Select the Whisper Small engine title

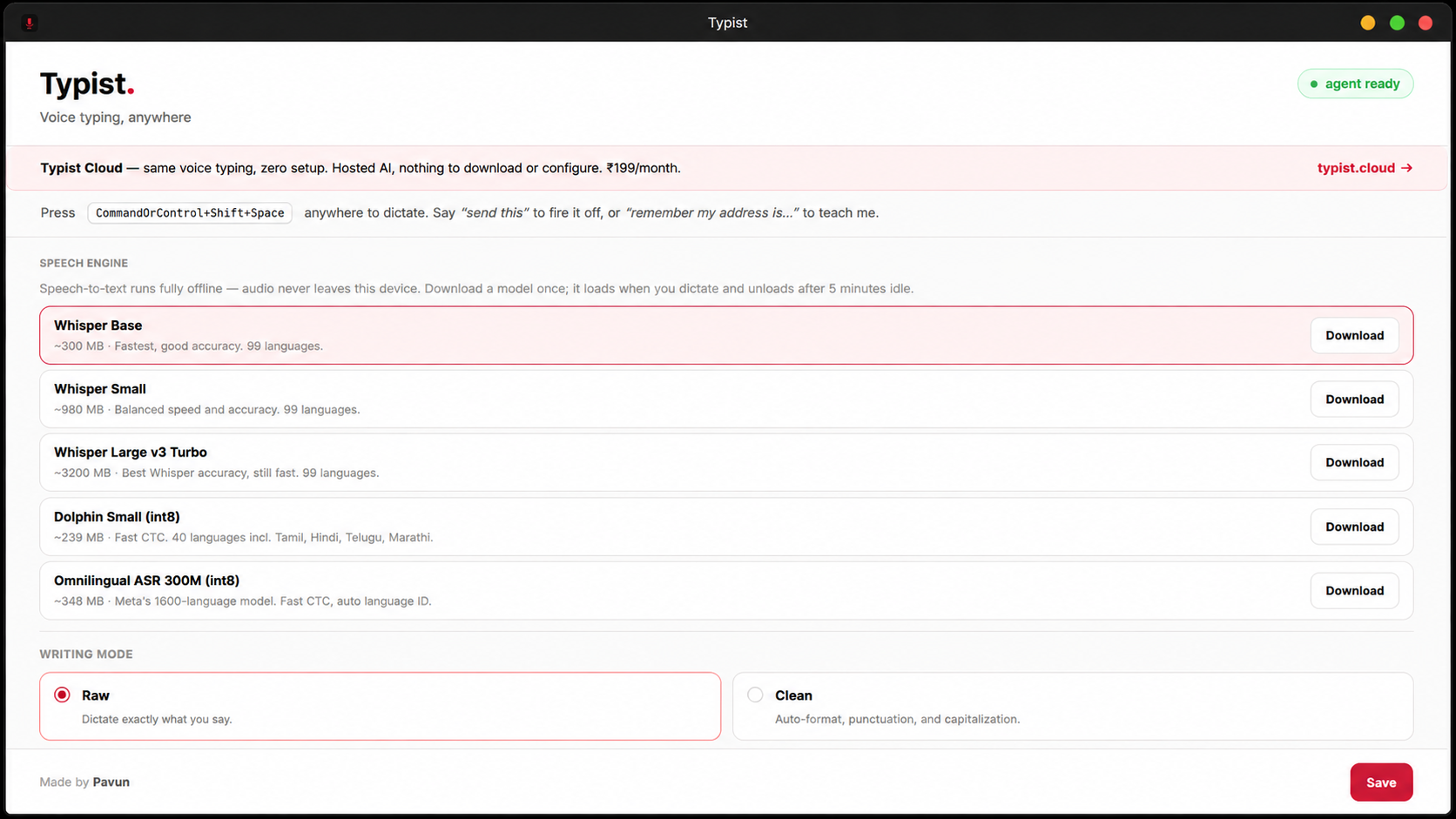100,389
